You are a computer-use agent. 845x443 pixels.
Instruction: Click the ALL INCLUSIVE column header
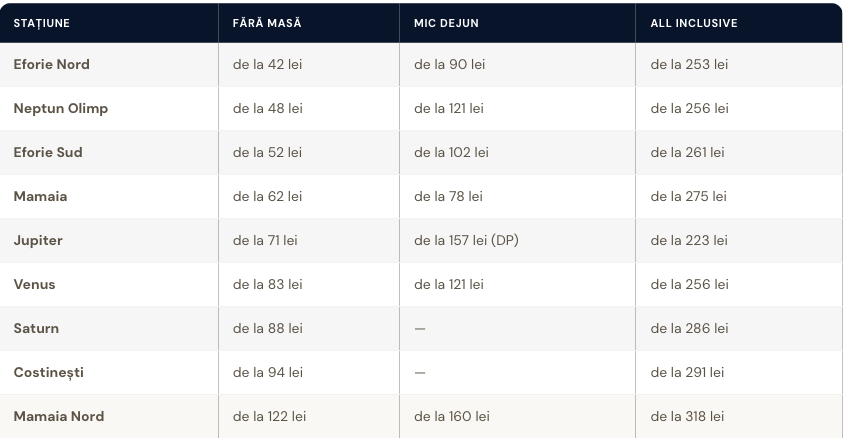pyautogui.click(x=694, y=23)
